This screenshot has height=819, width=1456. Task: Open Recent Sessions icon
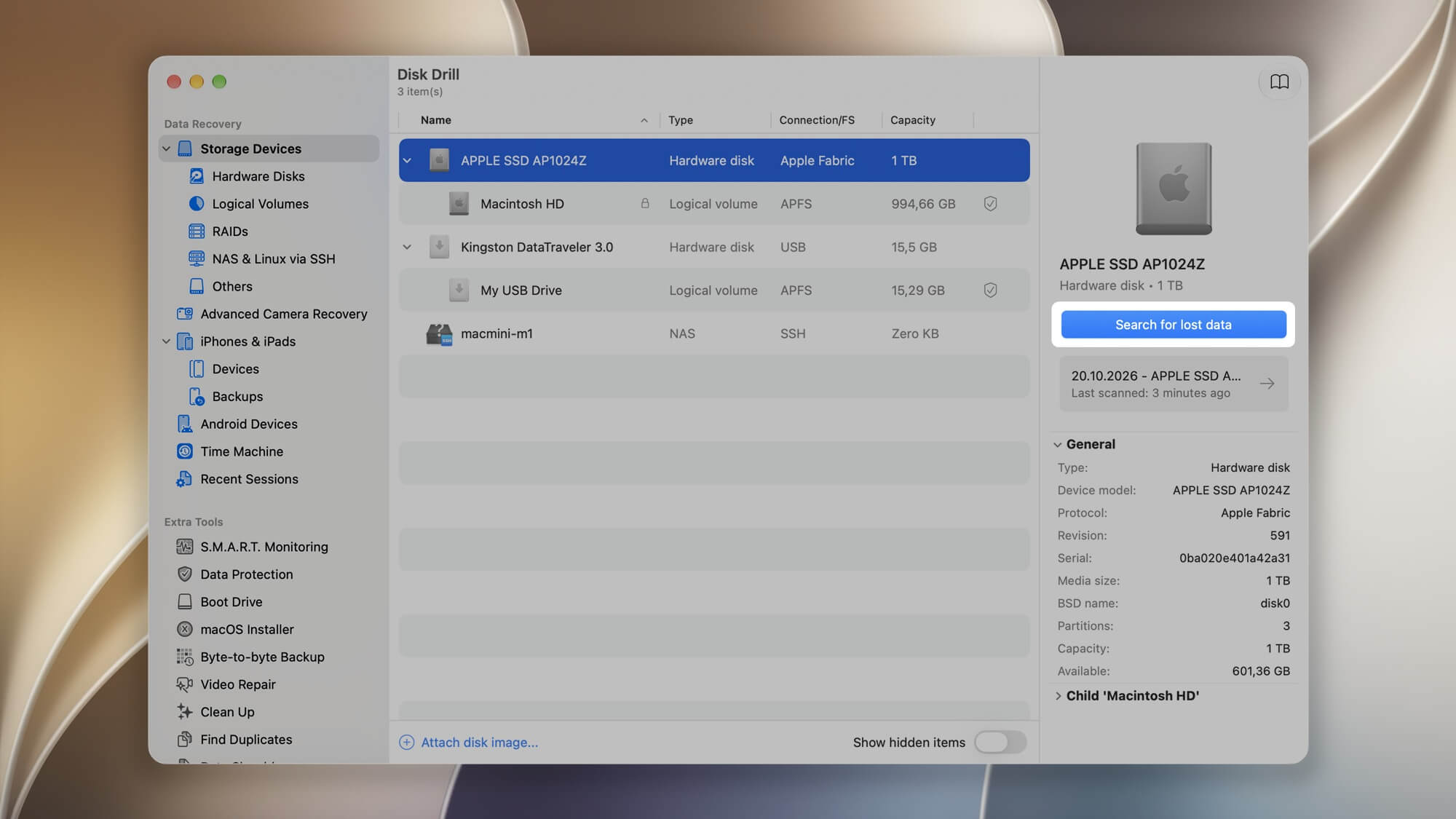pyautogui.click(x=185, y=479)
